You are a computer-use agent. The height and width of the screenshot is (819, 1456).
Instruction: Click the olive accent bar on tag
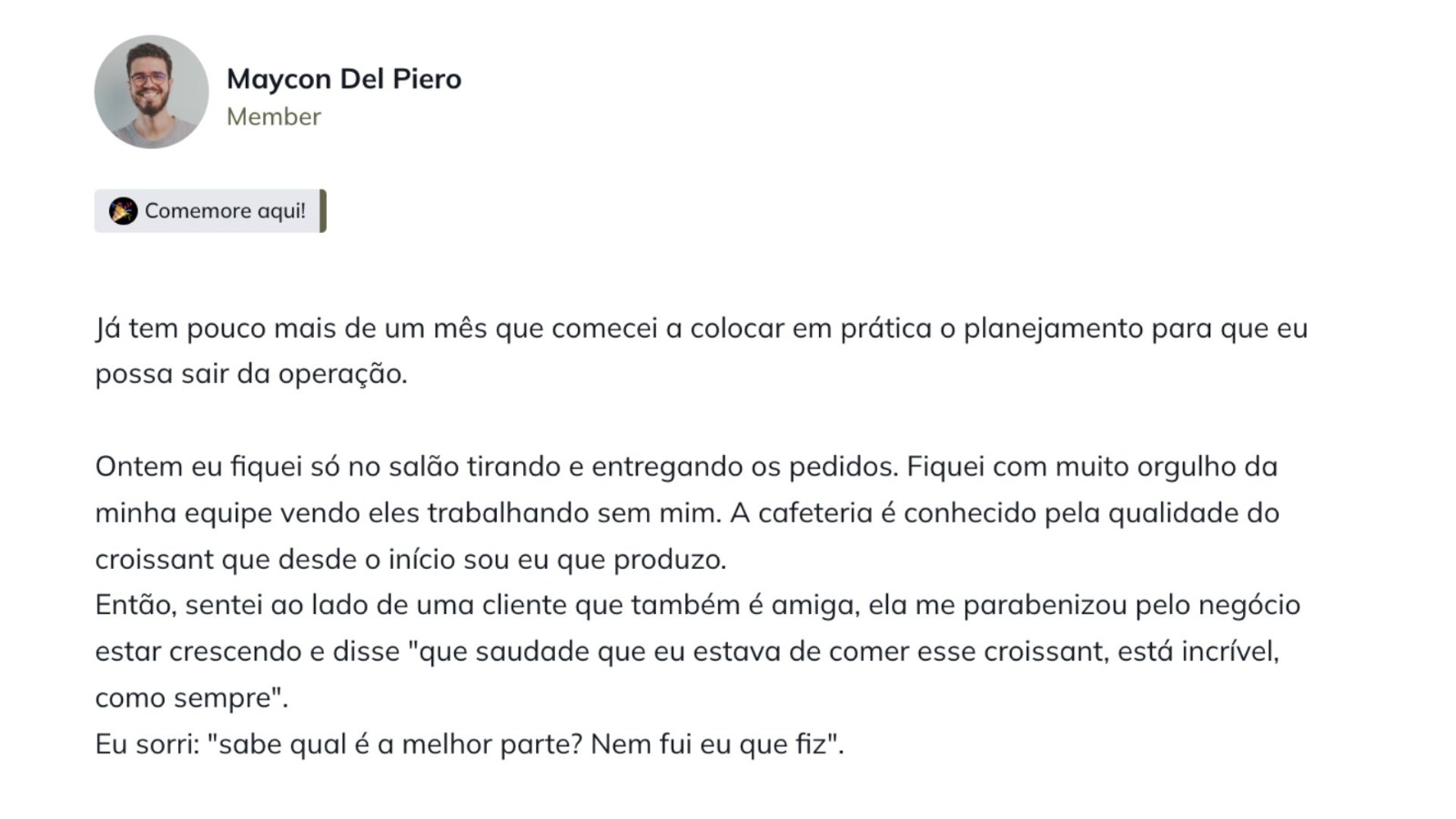tap(323, 211)
